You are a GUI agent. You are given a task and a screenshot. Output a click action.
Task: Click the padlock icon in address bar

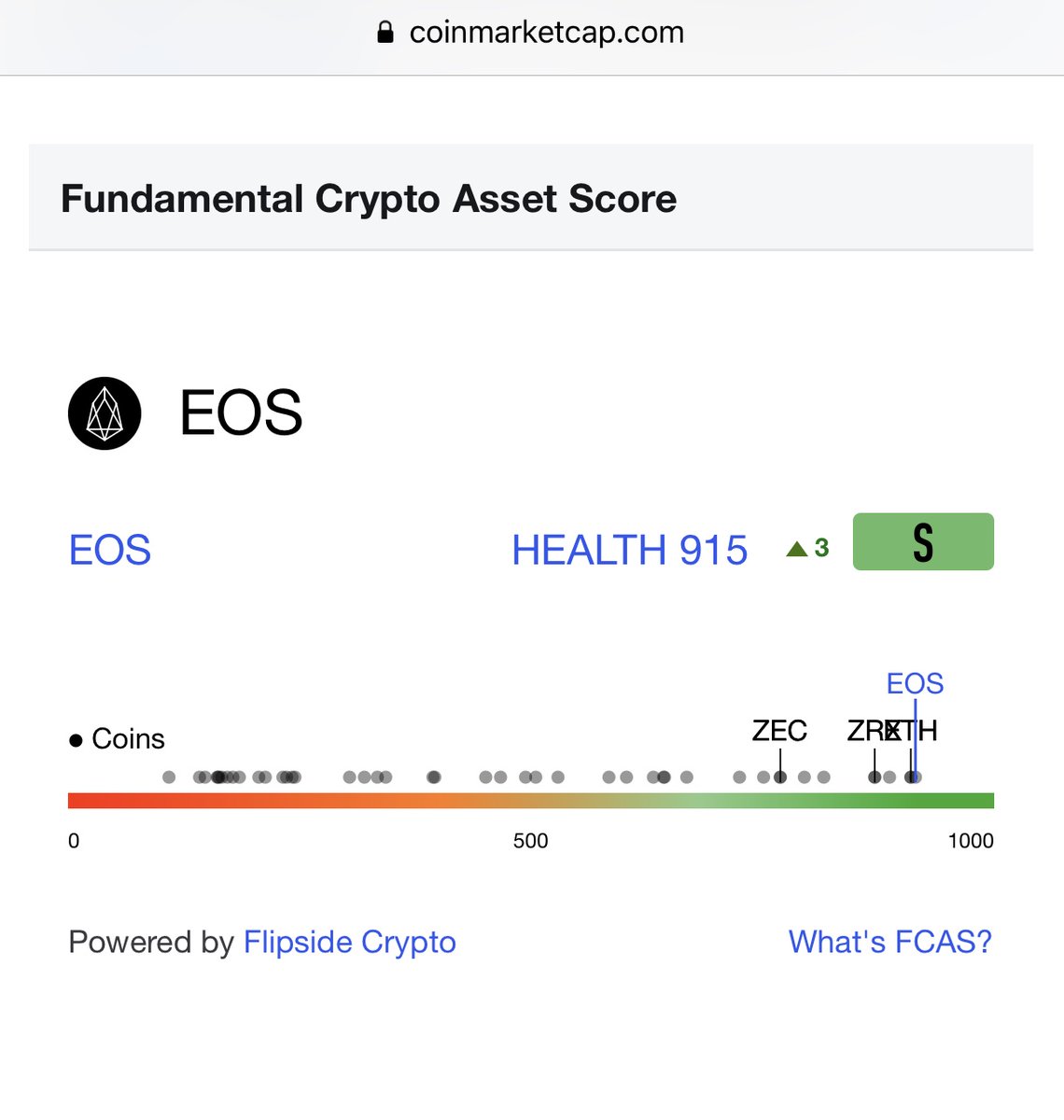385,34
